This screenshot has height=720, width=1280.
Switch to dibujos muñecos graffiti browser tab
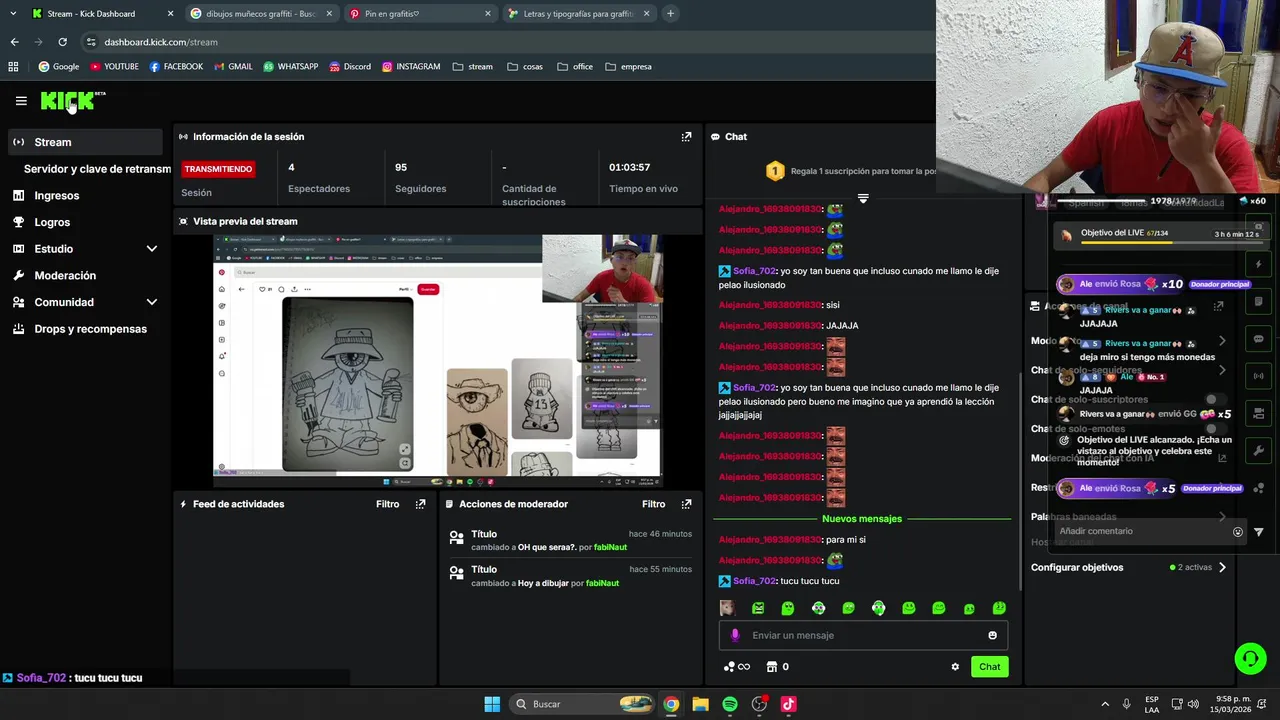point(260,14)
